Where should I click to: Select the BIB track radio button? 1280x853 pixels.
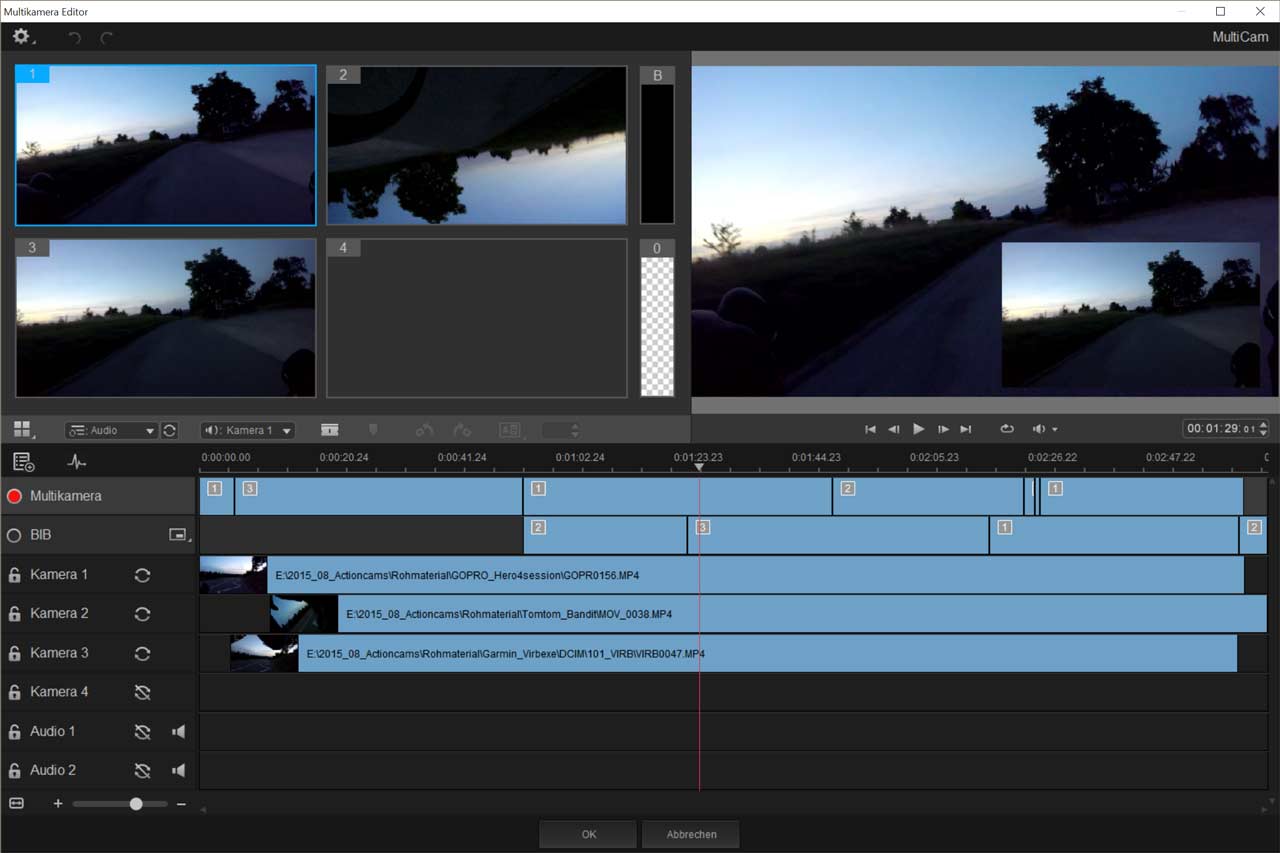click(14, 536)
